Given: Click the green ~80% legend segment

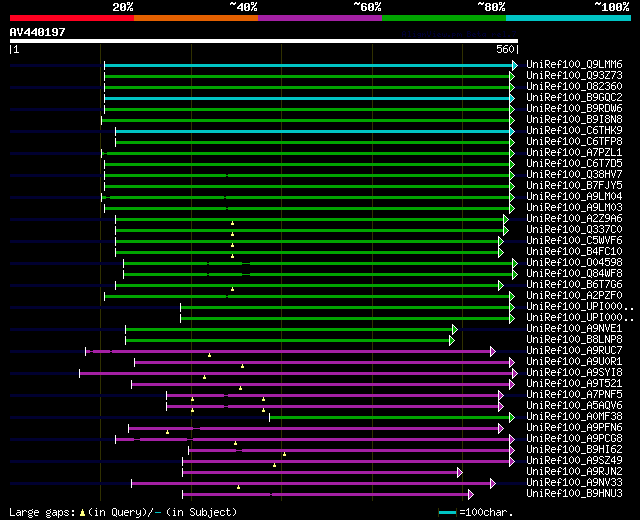Looking at the screenshot, I should 444,18.
